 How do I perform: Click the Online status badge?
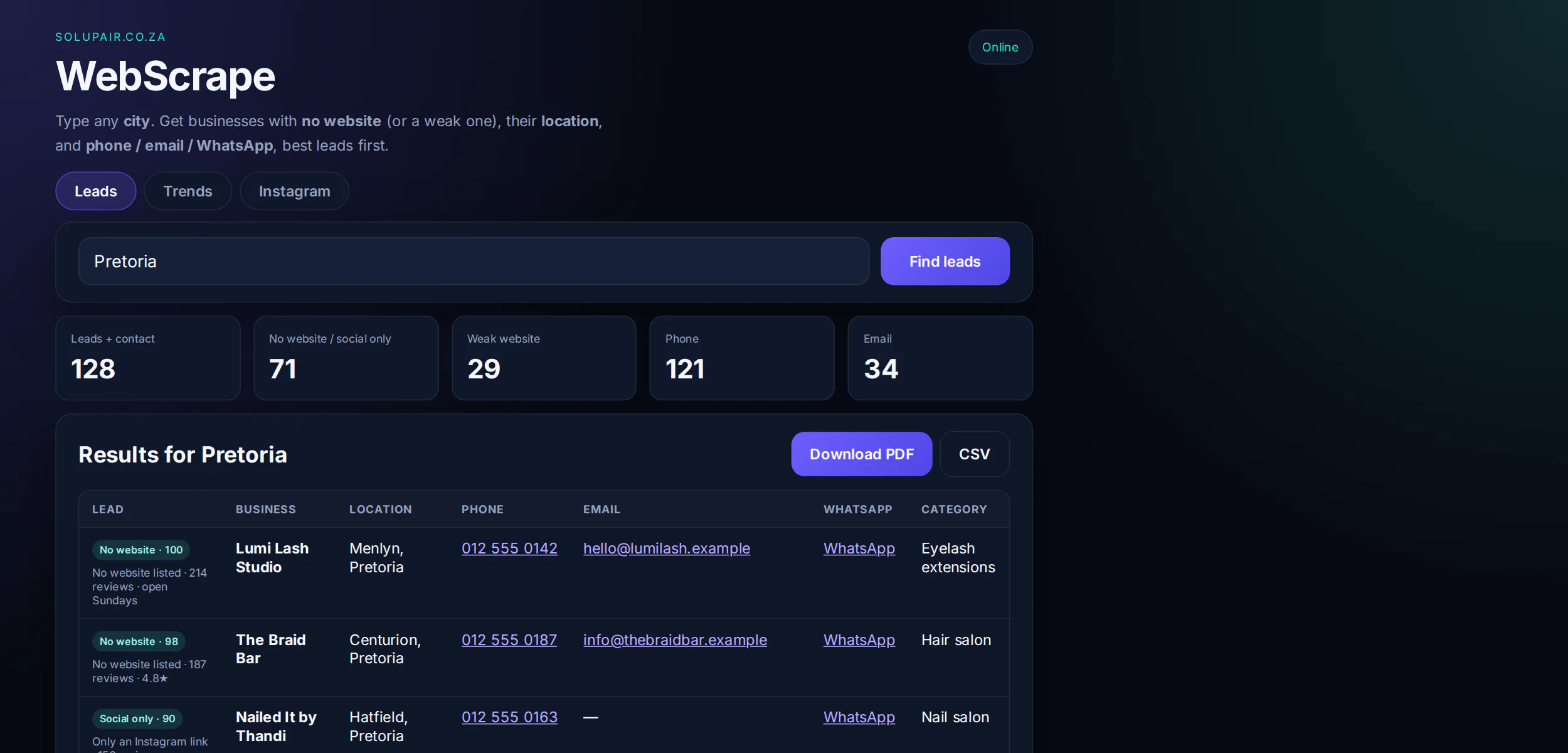point(1000,47)
